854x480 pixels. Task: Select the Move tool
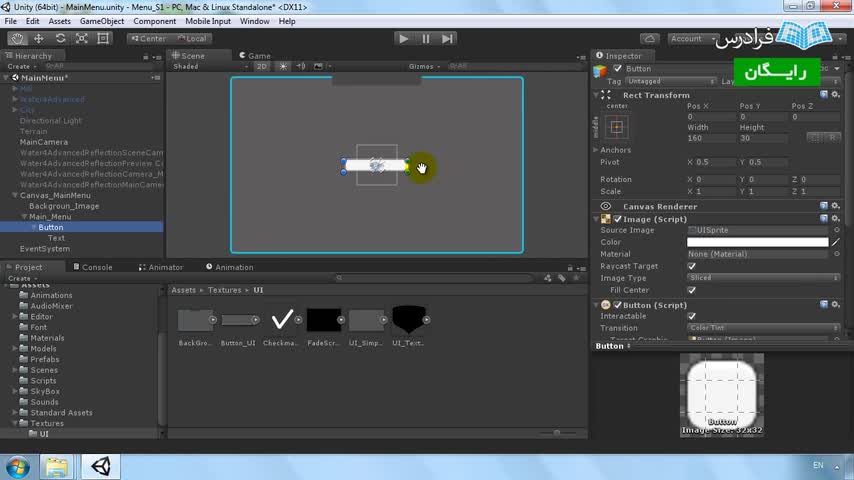(x=39, y=39)
